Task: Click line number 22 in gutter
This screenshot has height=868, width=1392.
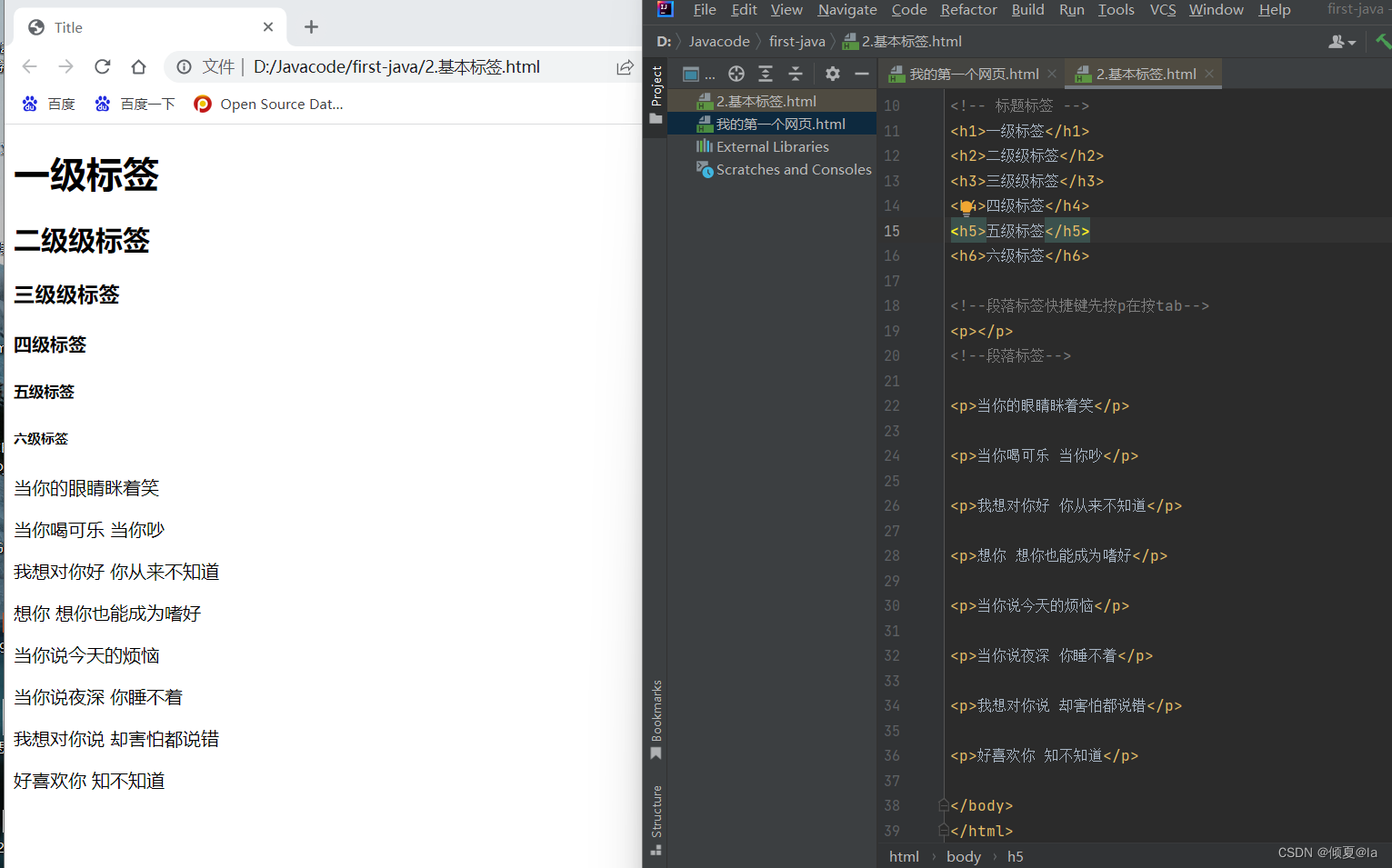Action: 892,405
